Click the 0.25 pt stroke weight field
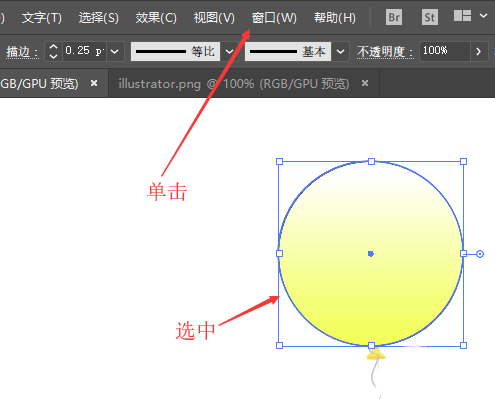 (x=85, y=51)
